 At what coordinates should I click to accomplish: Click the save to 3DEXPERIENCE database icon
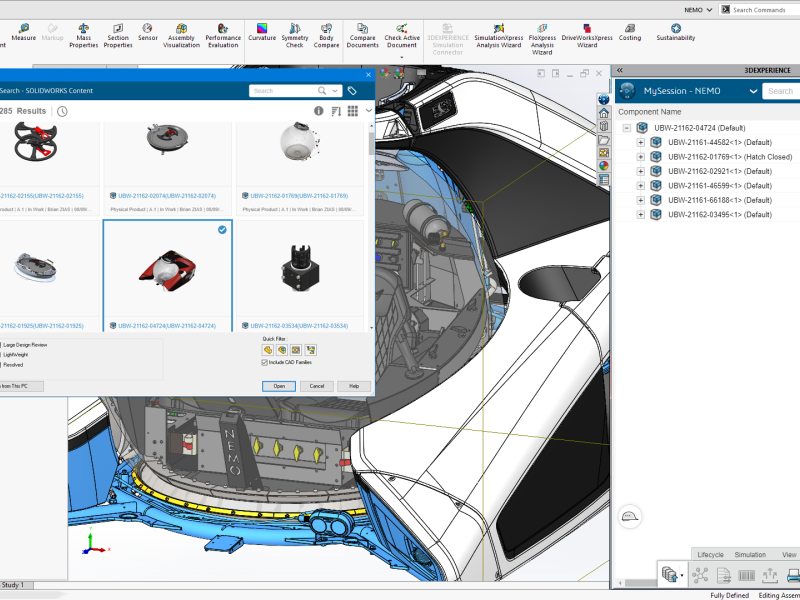pyautogui.click(x=669, y=575)
